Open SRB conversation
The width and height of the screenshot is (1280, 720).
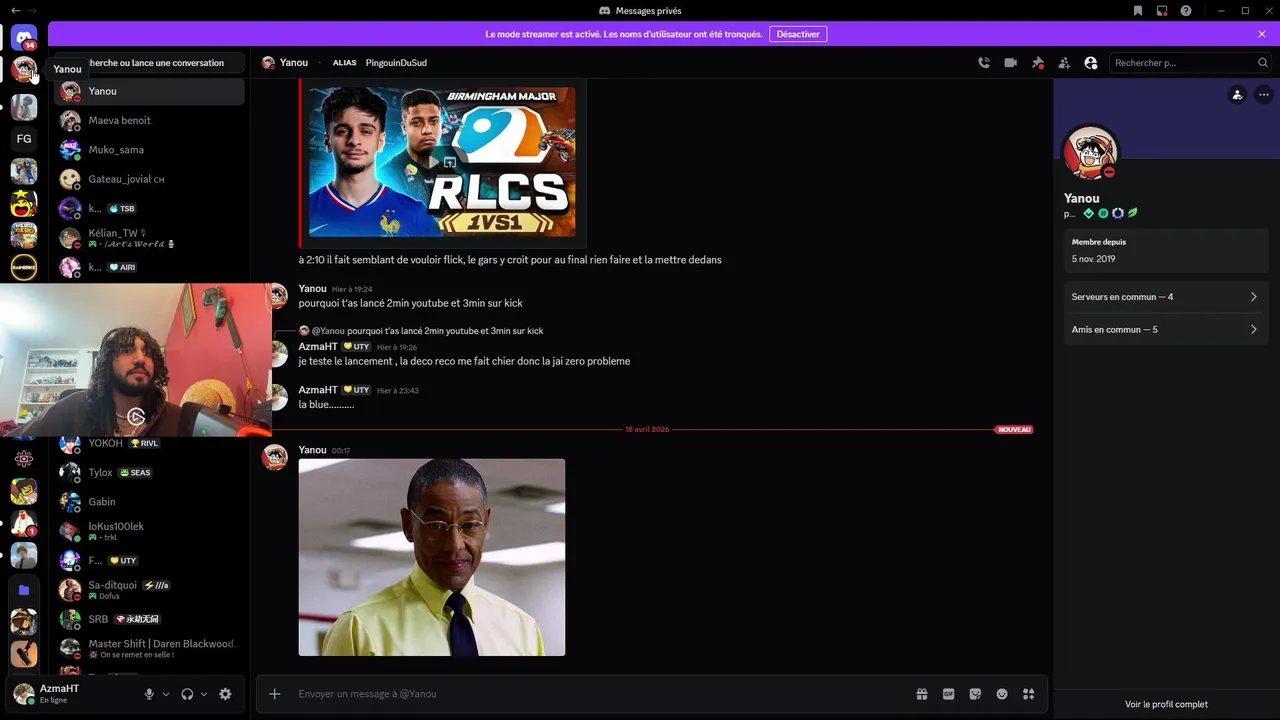pyautogui.click(x=149, y=619)
